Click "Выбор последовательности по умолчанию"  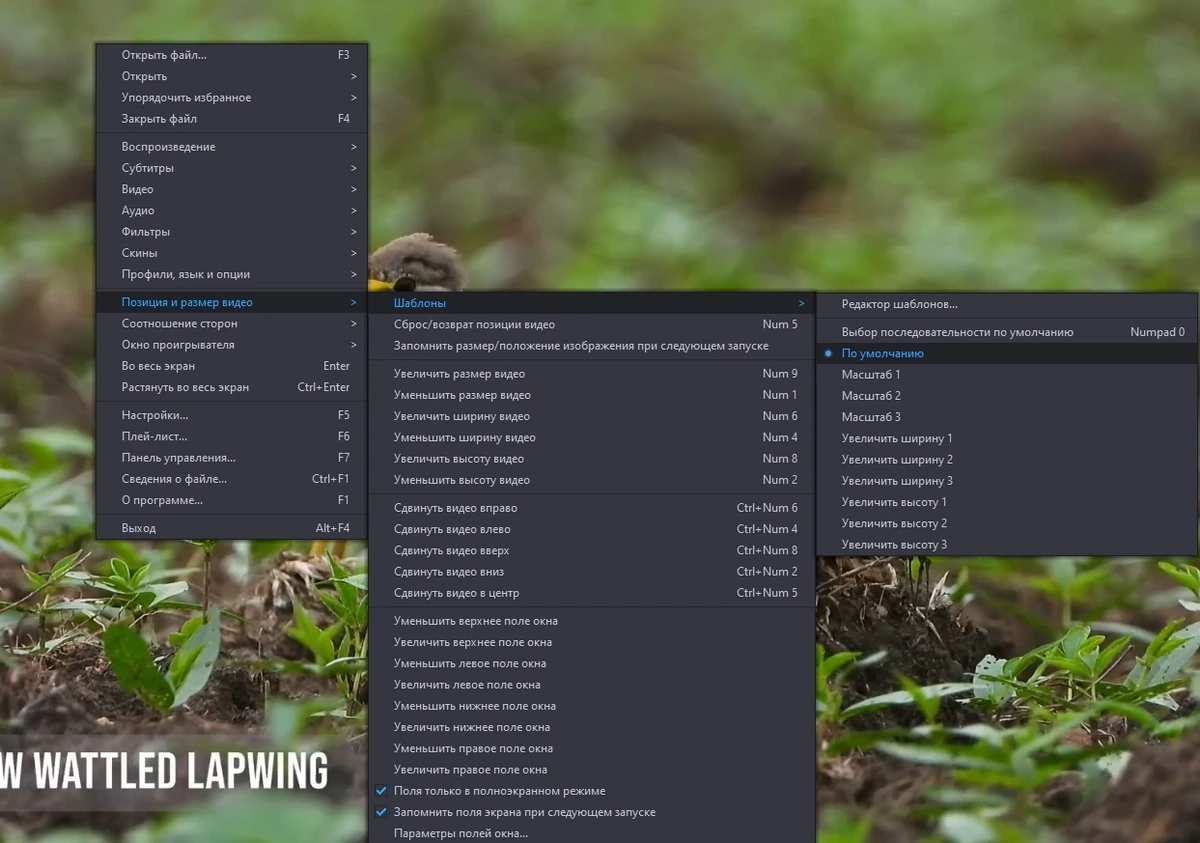click(1007, 332)
